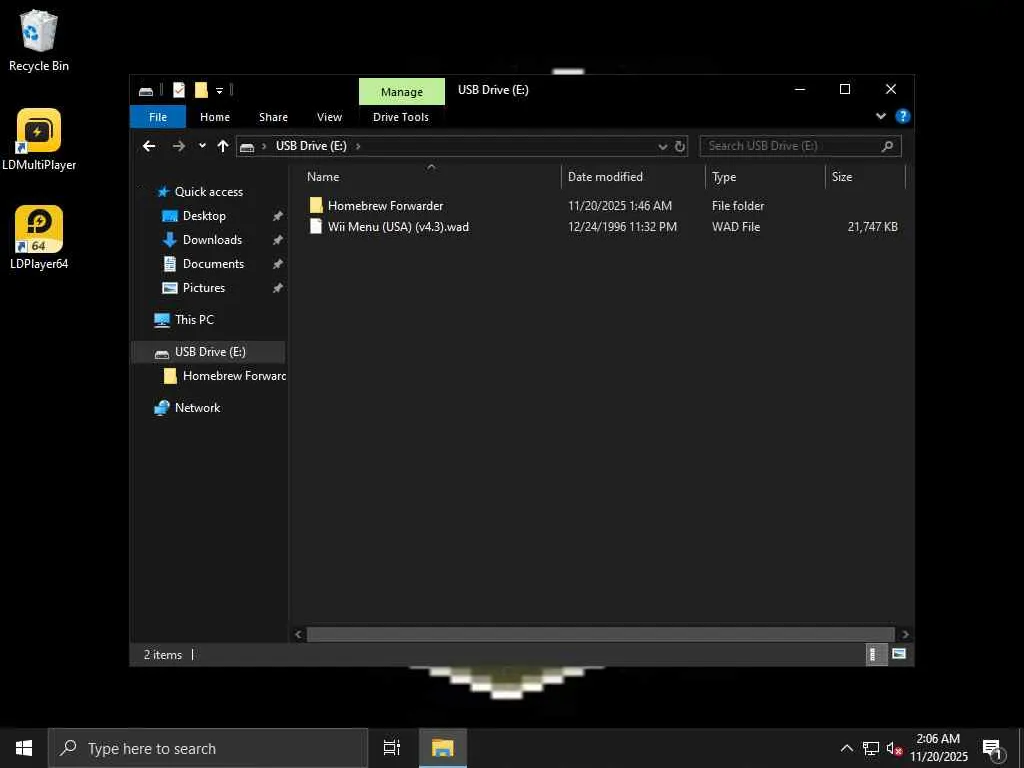Click the Wii Menu wad file icon

coord(316,227)
